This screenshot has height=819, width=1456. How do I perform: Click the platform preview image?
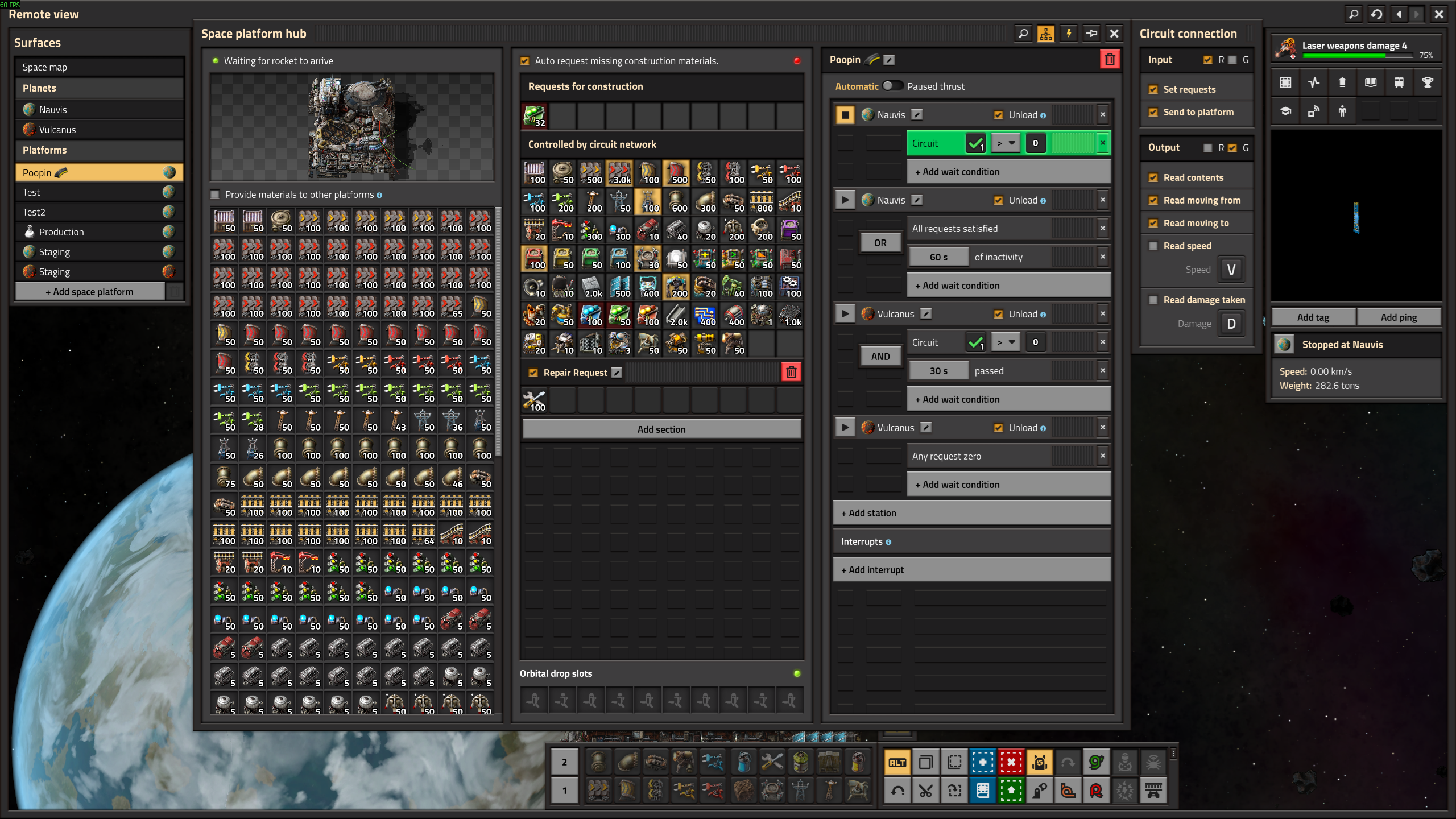click(352, 127)
